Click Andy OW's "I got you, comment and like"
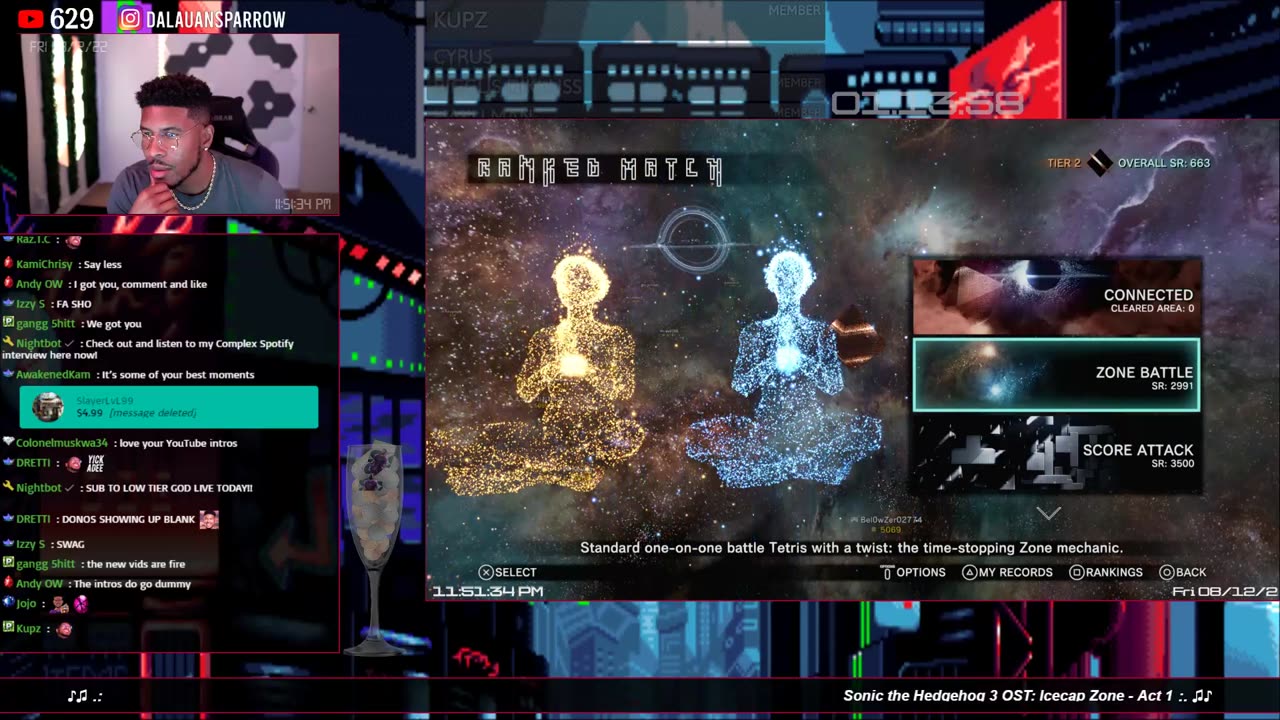This screenshot has width=1280, height=720. [139, 284]
